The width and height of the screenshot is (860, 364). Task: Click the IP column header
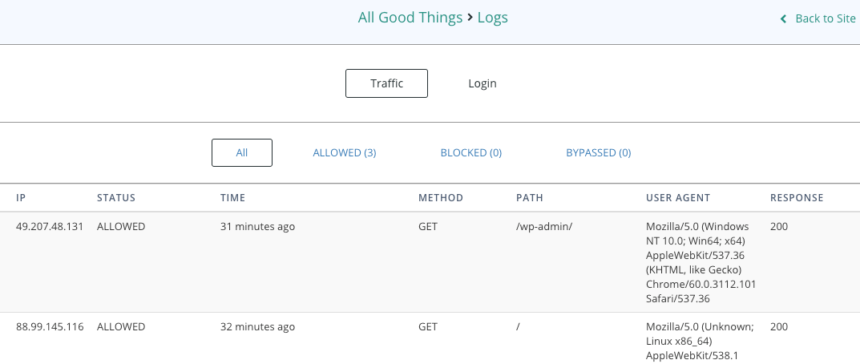21,198
